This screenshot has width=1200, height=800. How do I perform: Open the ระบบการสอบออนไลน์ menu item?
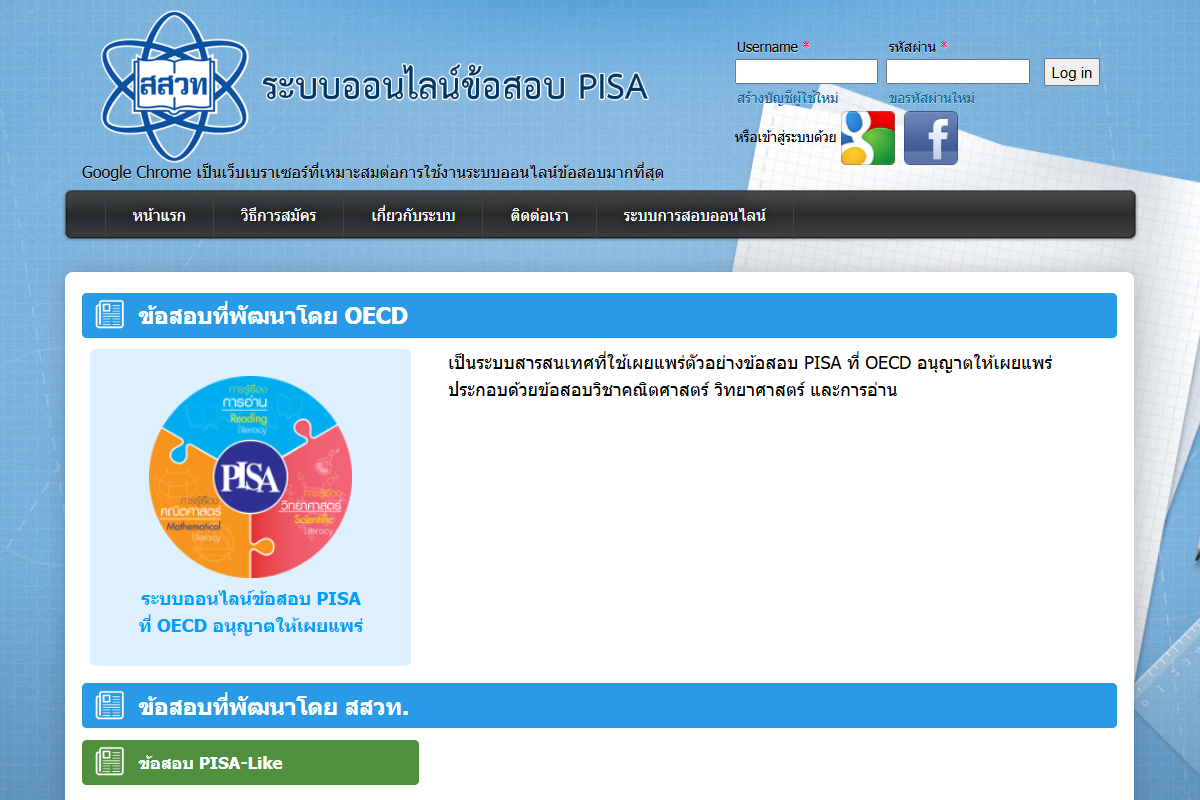[x=695, y=215]
